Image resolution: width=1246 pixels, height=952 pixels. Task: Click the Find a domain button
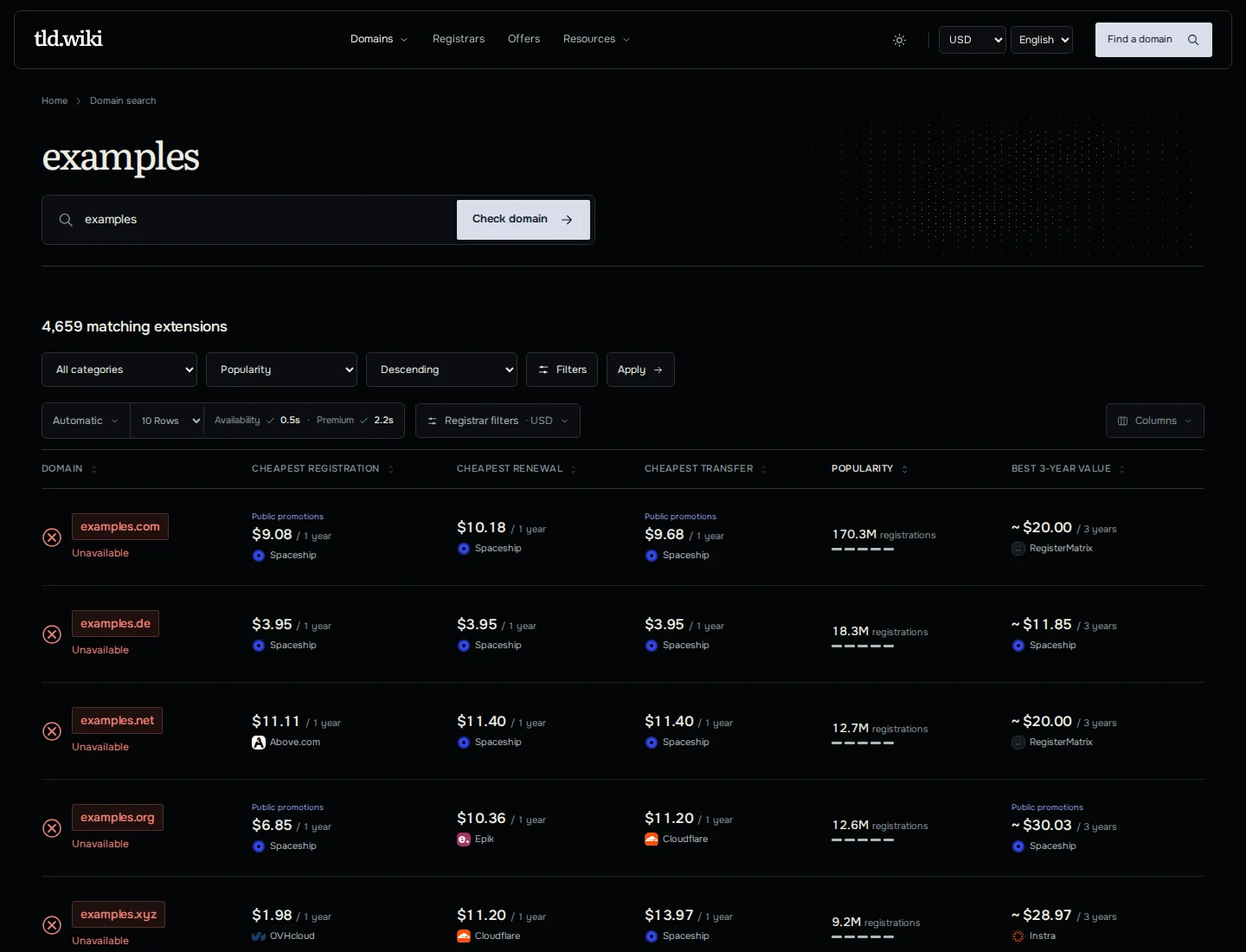tap(1153, 40)
